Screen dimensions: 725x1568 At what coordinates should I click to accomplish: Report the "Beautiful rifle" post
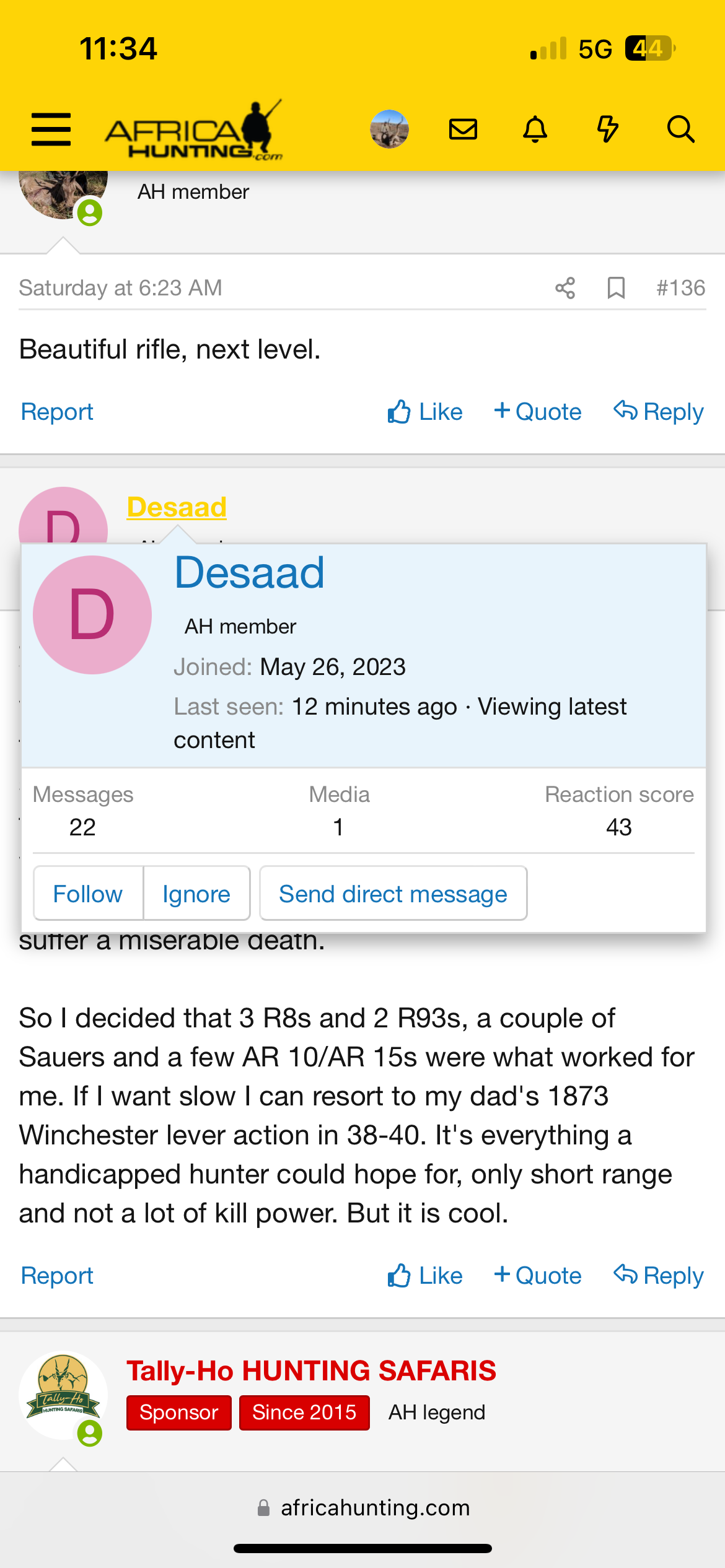[x=57, y=412]
